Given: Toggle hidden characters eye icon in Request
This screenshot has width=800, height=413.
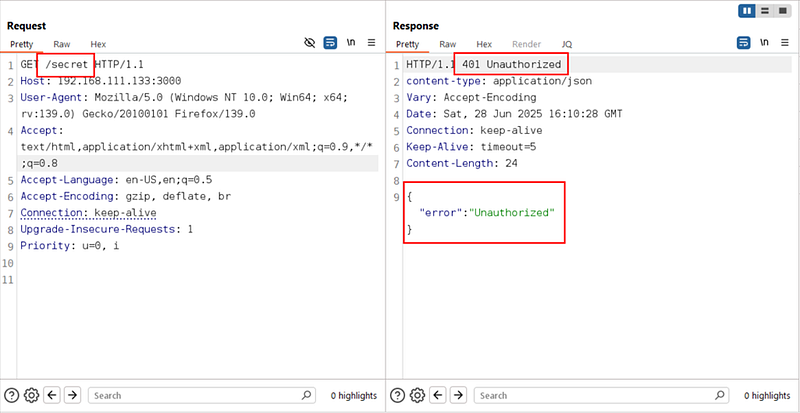Looking at the screenshot, I should coord(310,43).
